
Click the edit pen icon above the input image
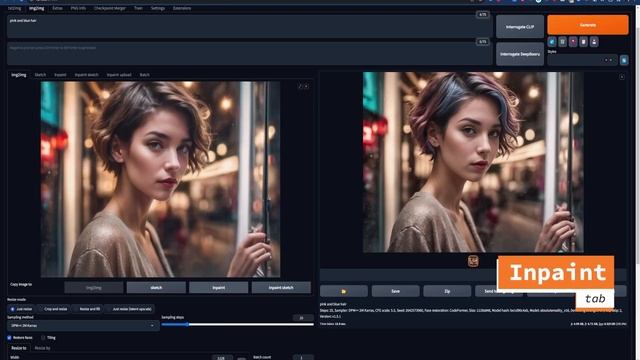click(300, 86)
